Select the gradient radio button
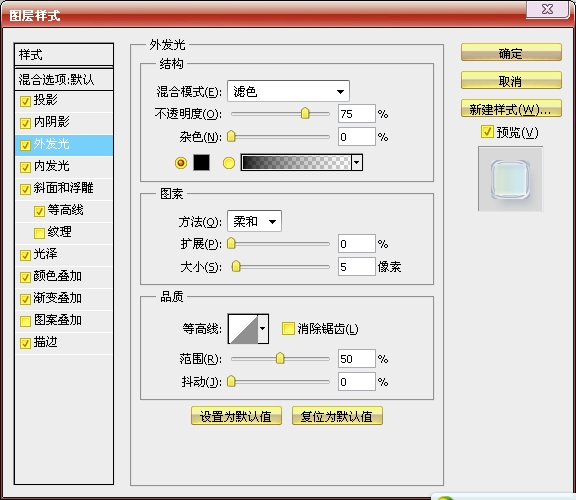 tap(228, 163)
